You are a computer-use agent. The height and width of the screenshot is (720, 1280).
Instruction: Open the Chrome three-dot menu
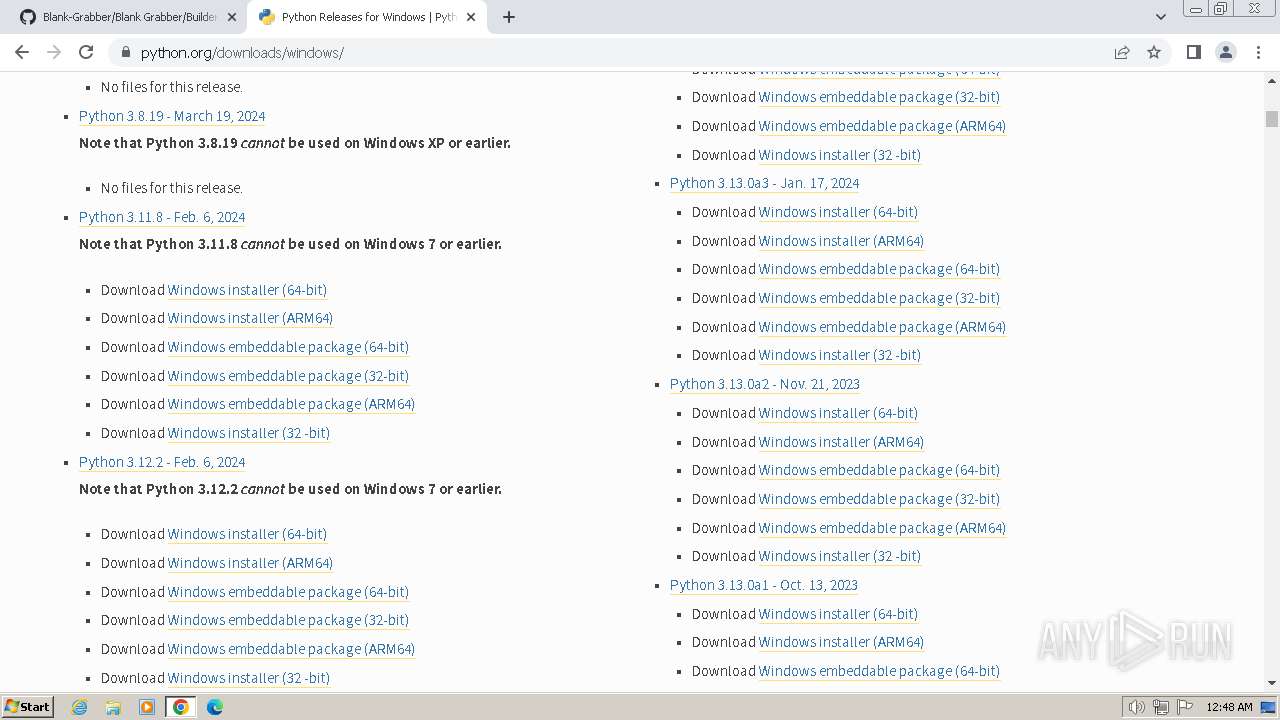click(1258, 52)
